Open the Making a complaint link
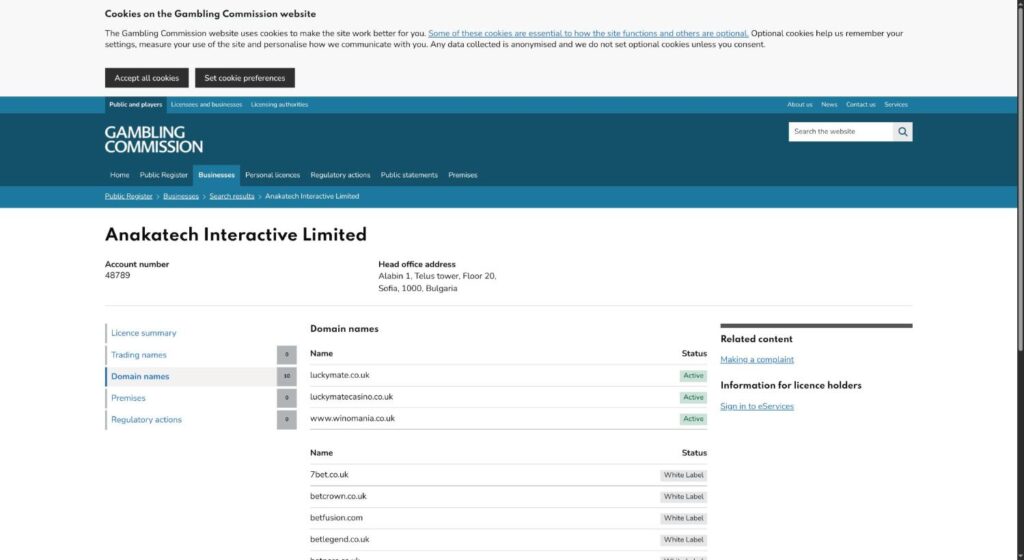The height and width of the screenshot is (560, 1024). point(757,360)
